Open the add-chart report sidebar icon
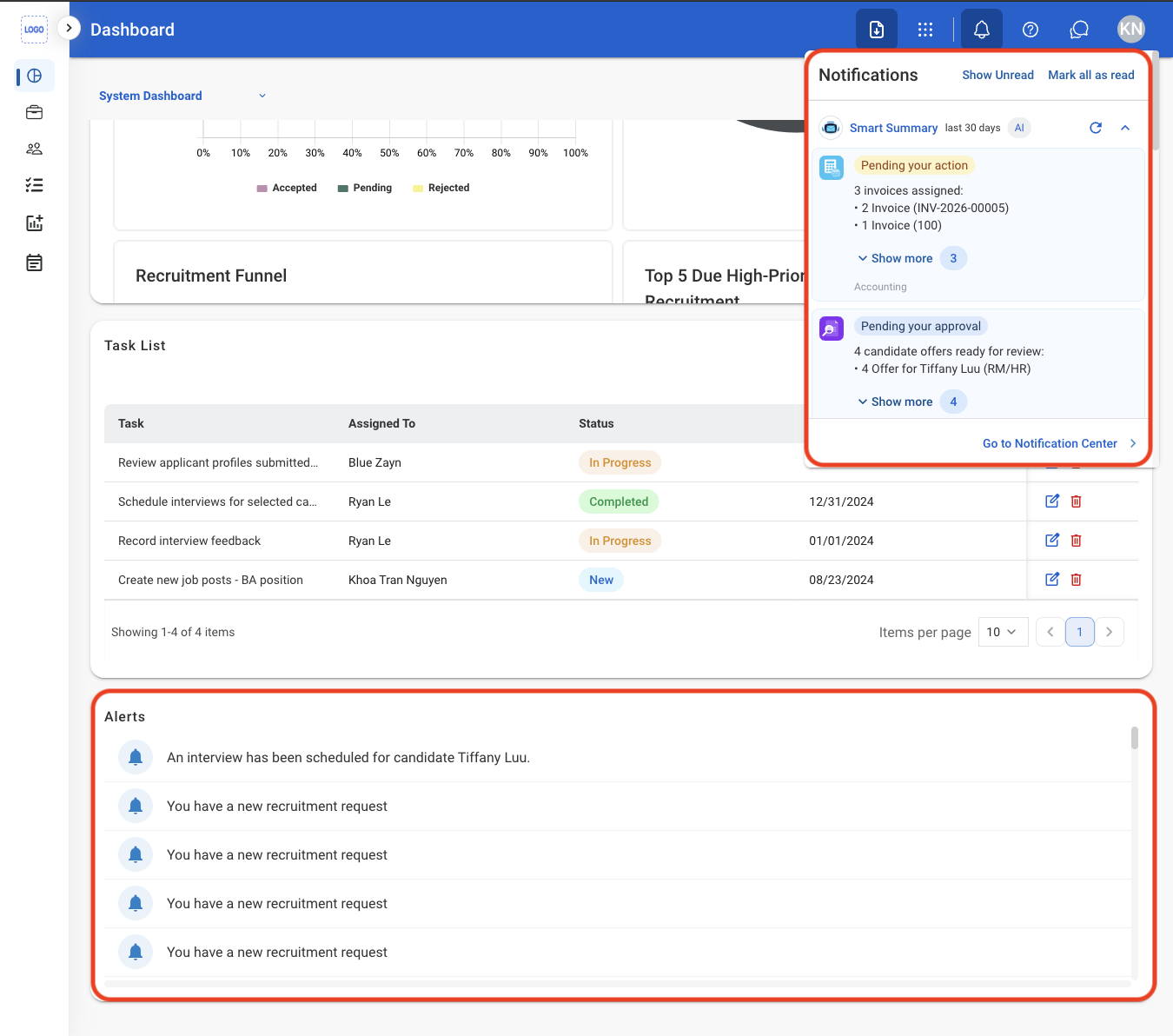 pyautogui.click(x=35, y=223)
